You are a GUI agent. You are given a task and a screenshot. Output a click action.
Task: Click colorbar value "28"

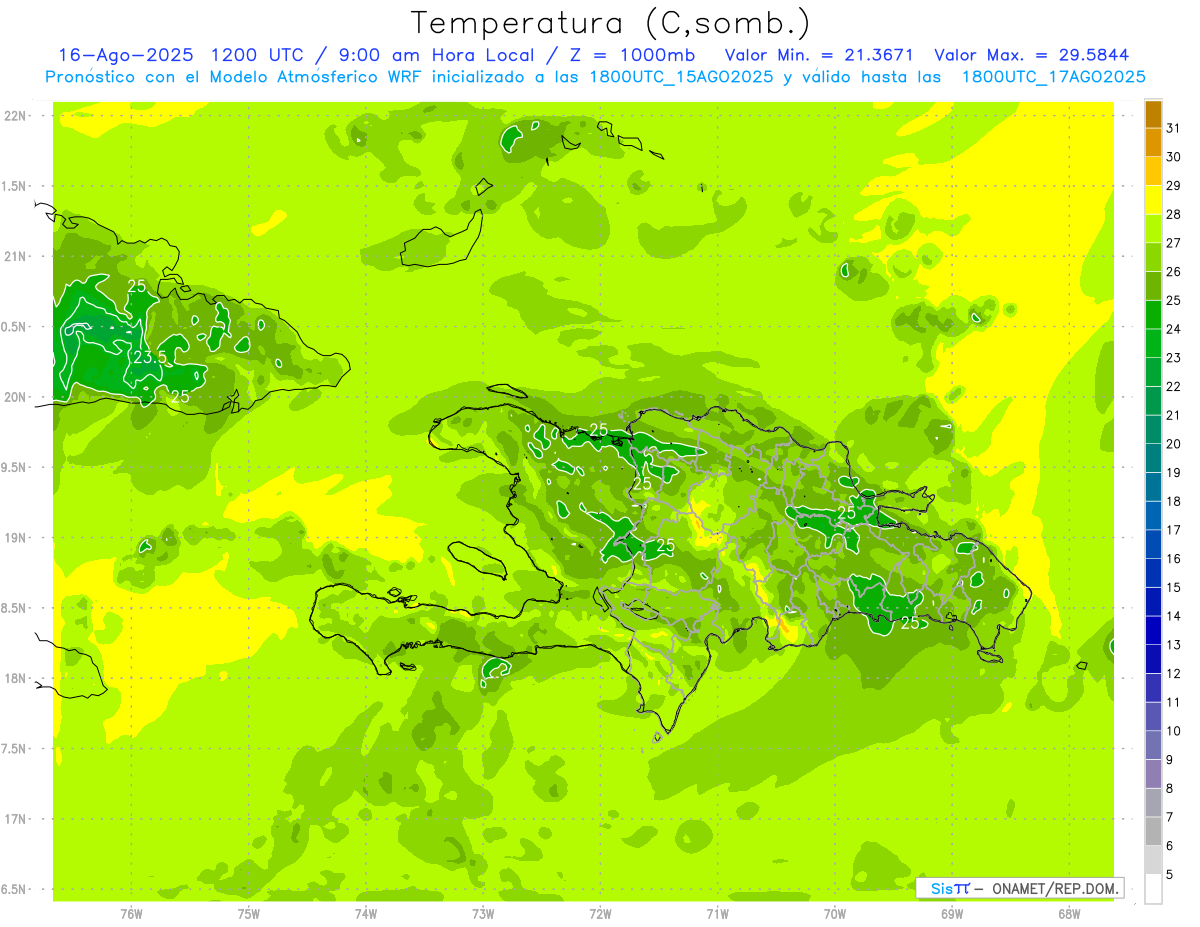[x=1174, y=214]
